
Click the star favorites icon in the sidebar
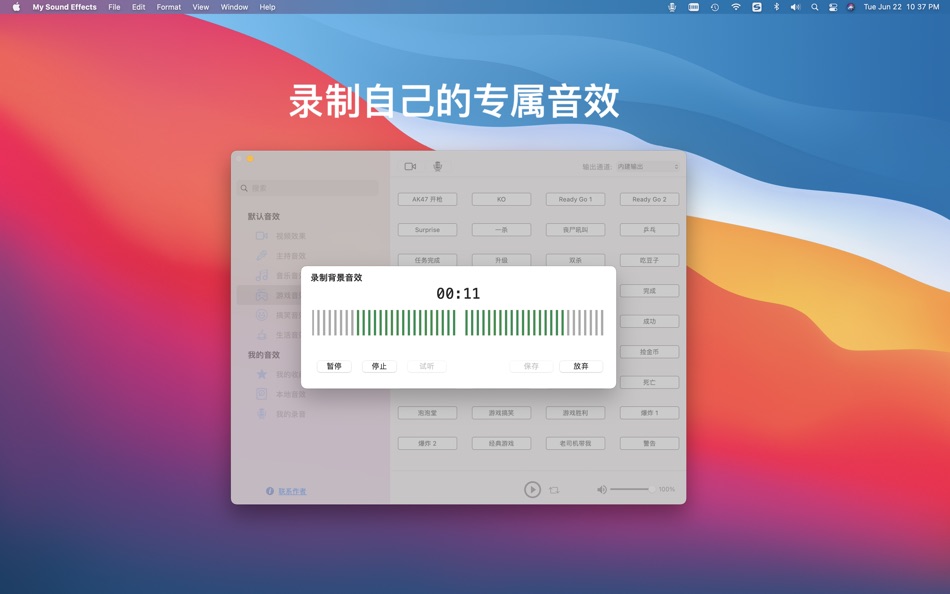click(262, 374)
